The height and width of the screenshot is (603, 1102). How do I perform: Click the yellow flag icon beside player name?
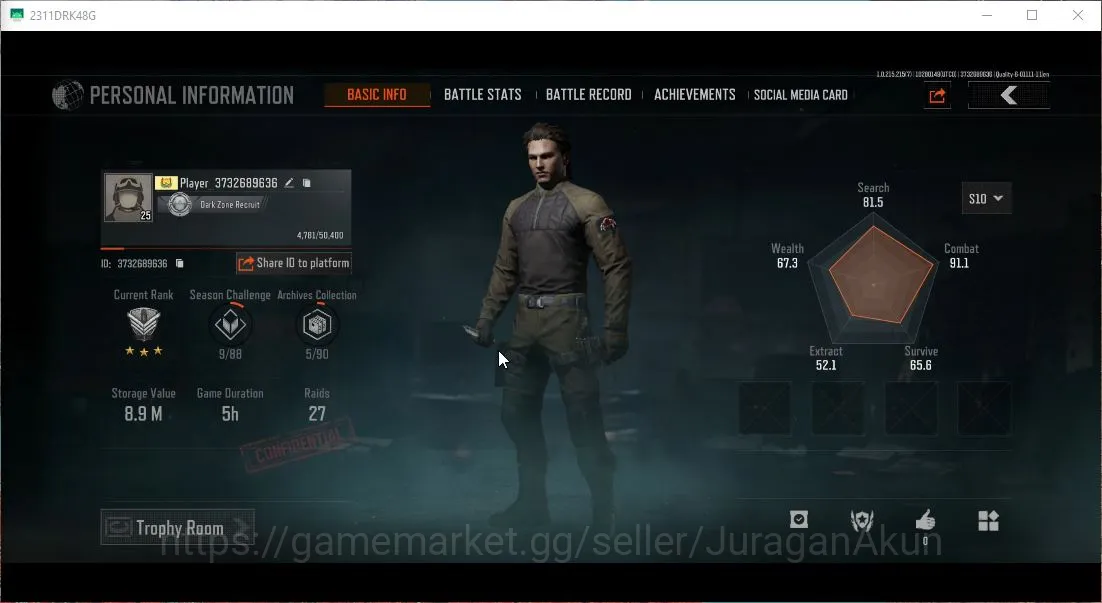coord(166,183)
